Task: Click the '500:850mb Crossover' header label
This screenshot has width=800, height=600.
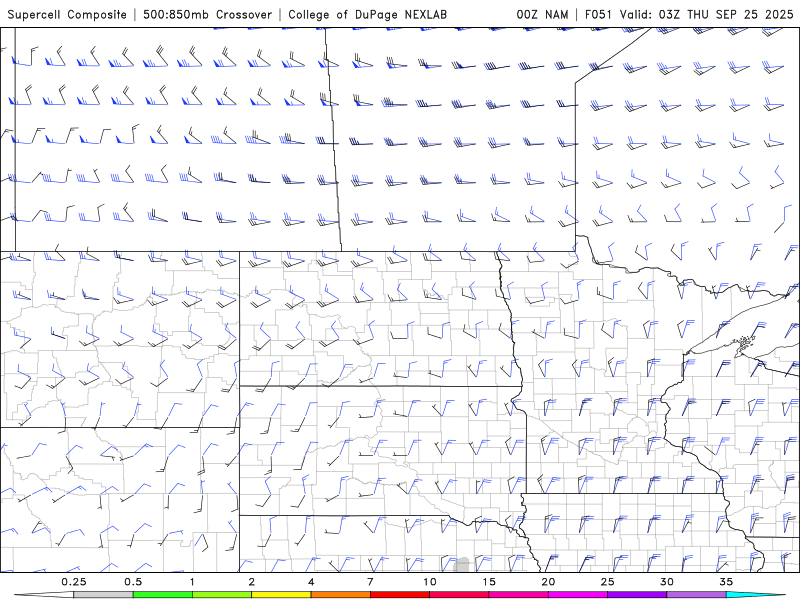Action: tap(208, 14)
